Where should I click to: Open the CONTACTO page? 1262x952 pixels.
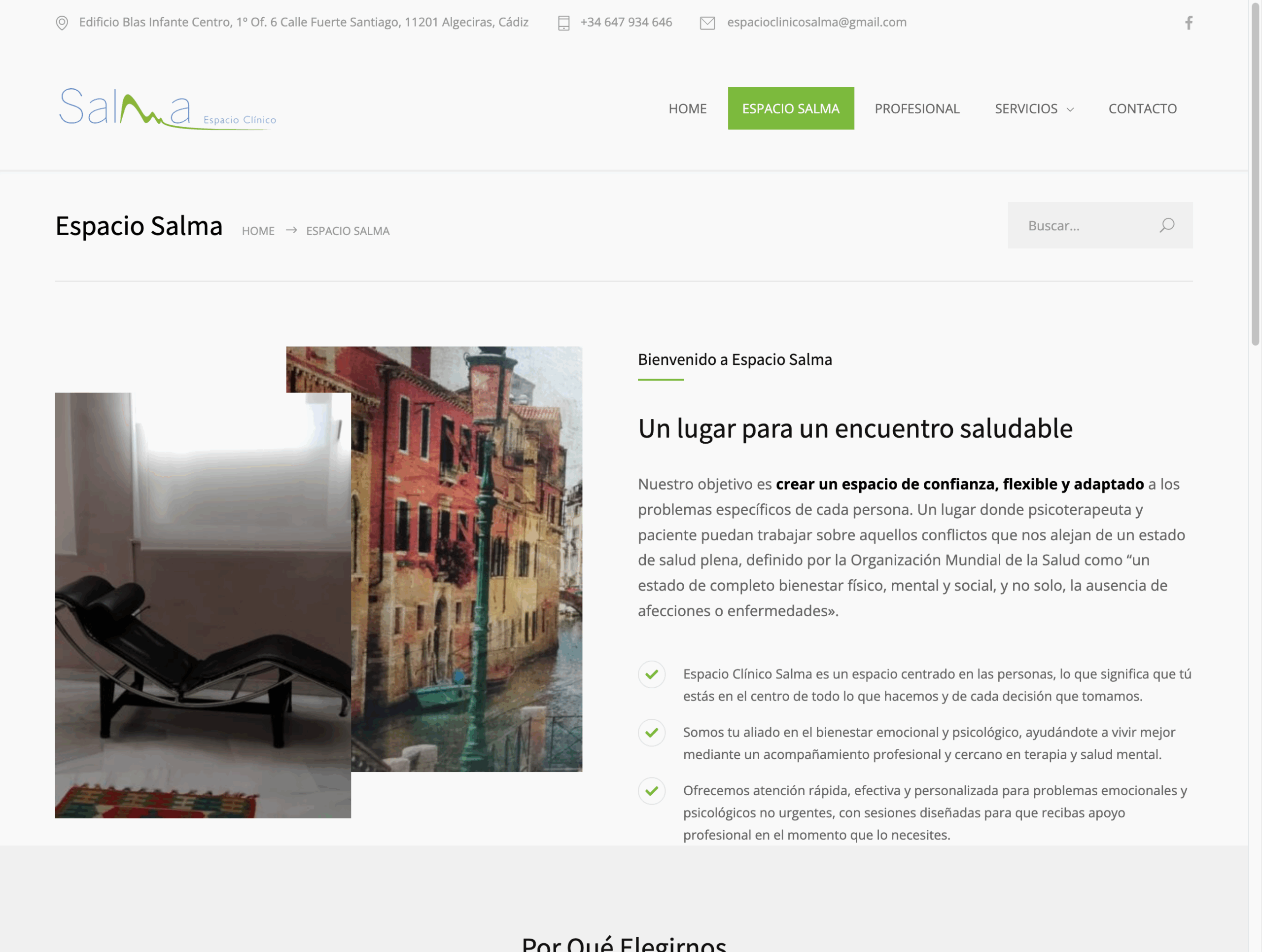click(1142, 108)
